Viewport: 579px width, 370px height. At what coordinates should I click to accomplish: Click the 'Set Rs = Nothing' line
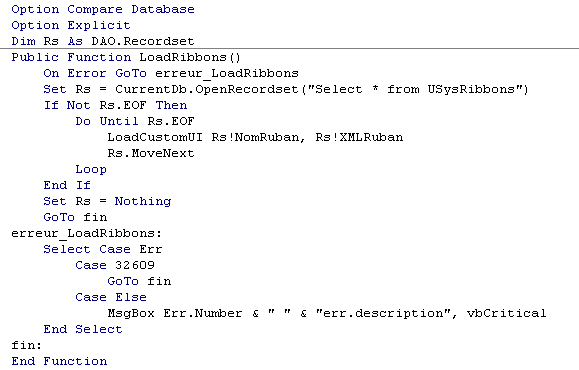[107, 201]
